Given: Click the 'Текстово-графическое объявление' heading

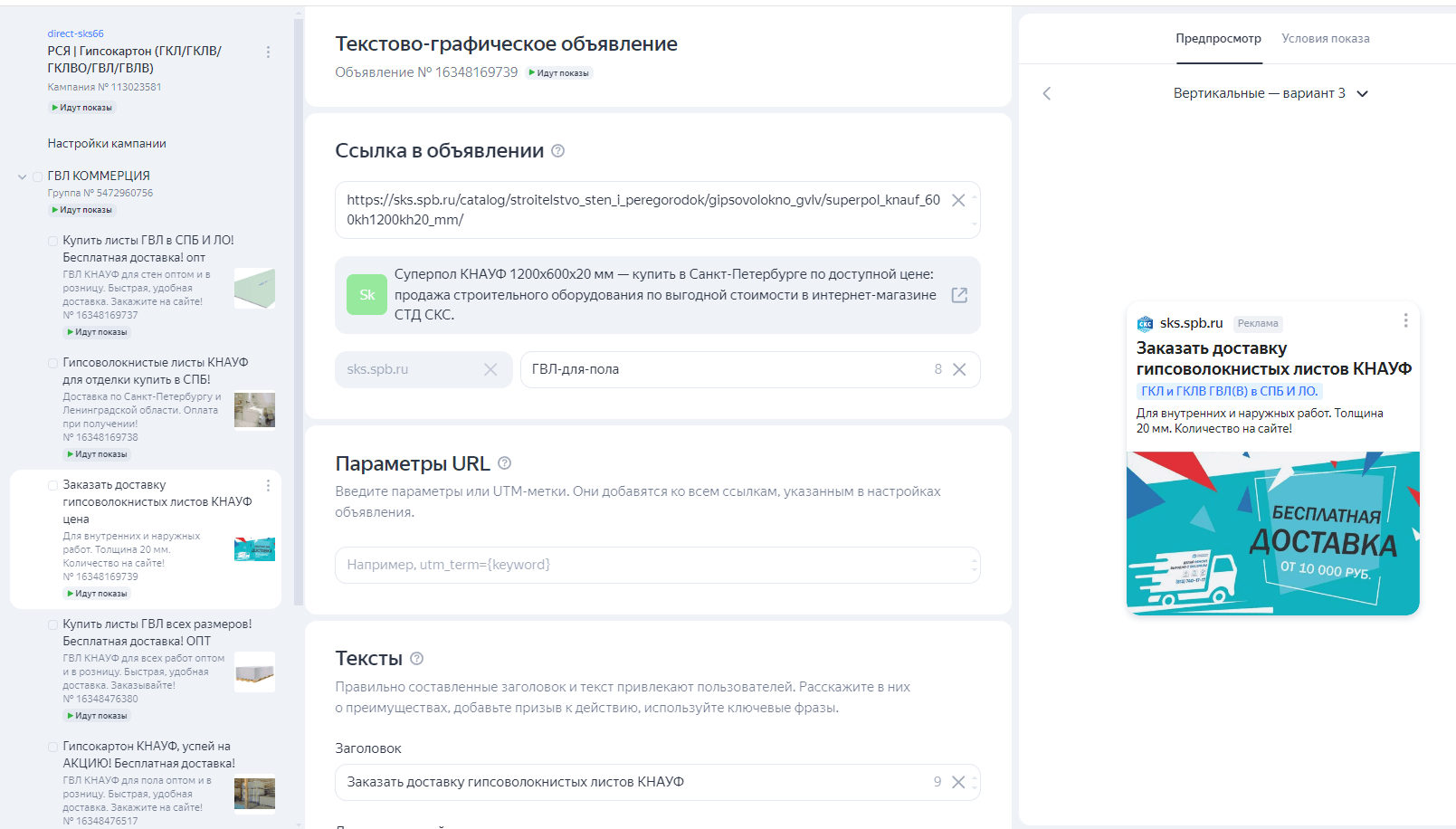Looking at the screenshot, I should pos(506,43).
